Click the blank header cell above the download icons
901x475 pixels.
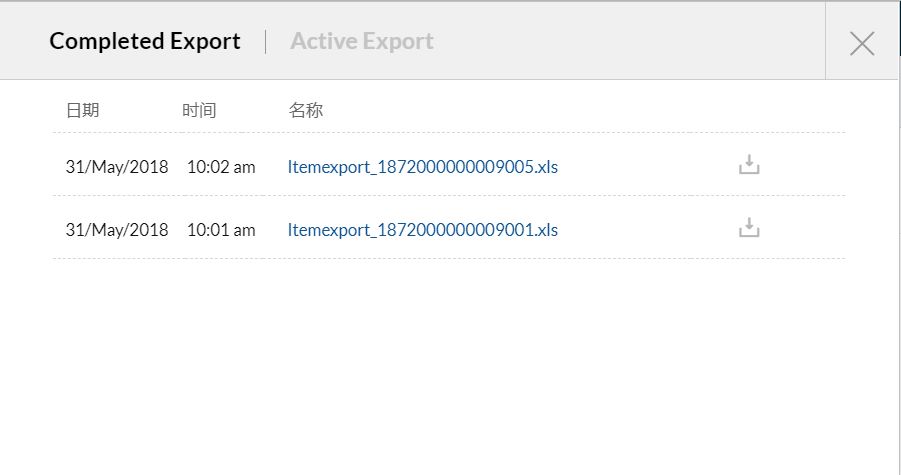(x=749, y=110)
